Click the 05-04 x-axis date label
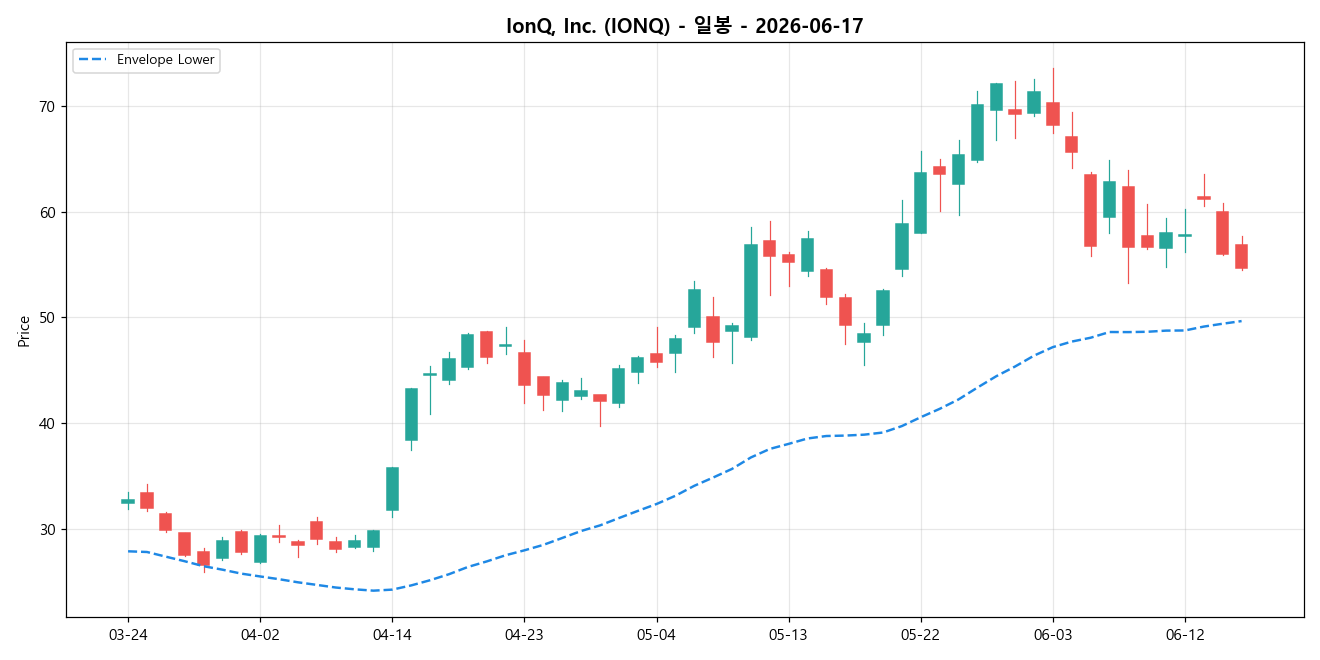This screenshot has width=1320, height=660. click(656, 635)
